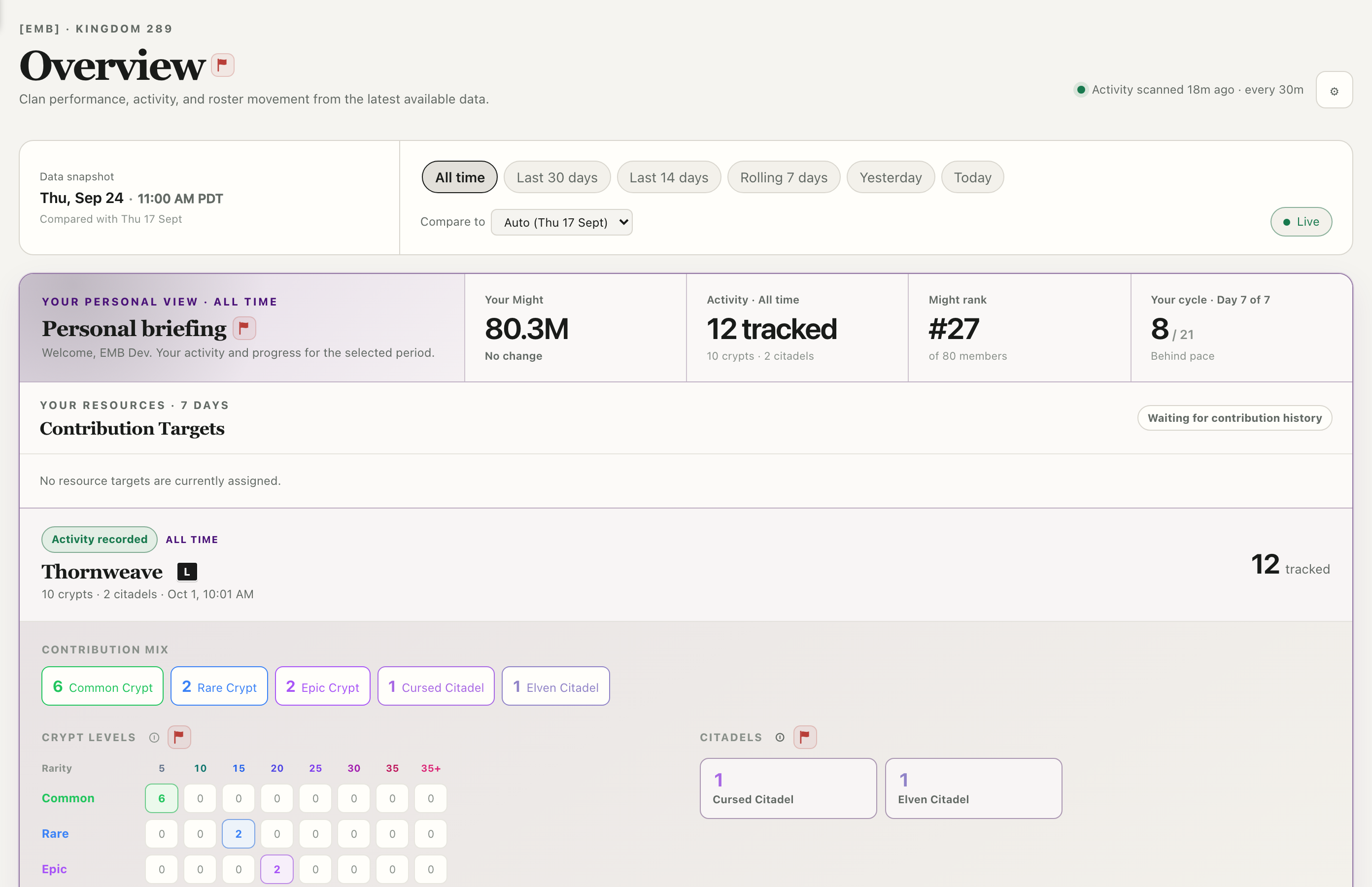Show Today's data
Screen dimensions: 1372x887
pos(972,177)
